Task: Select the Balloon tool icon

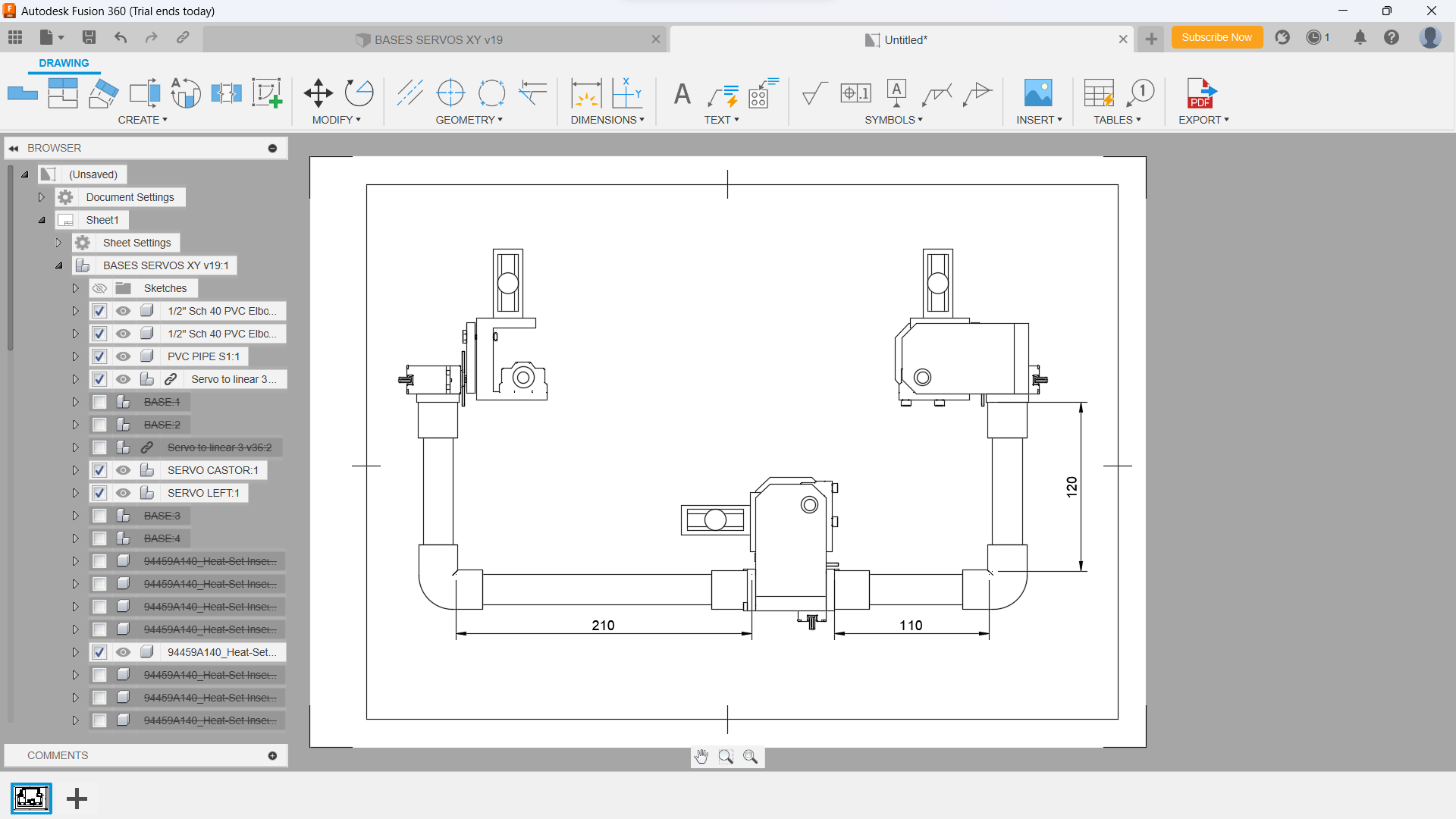Action: (1140, 93)
